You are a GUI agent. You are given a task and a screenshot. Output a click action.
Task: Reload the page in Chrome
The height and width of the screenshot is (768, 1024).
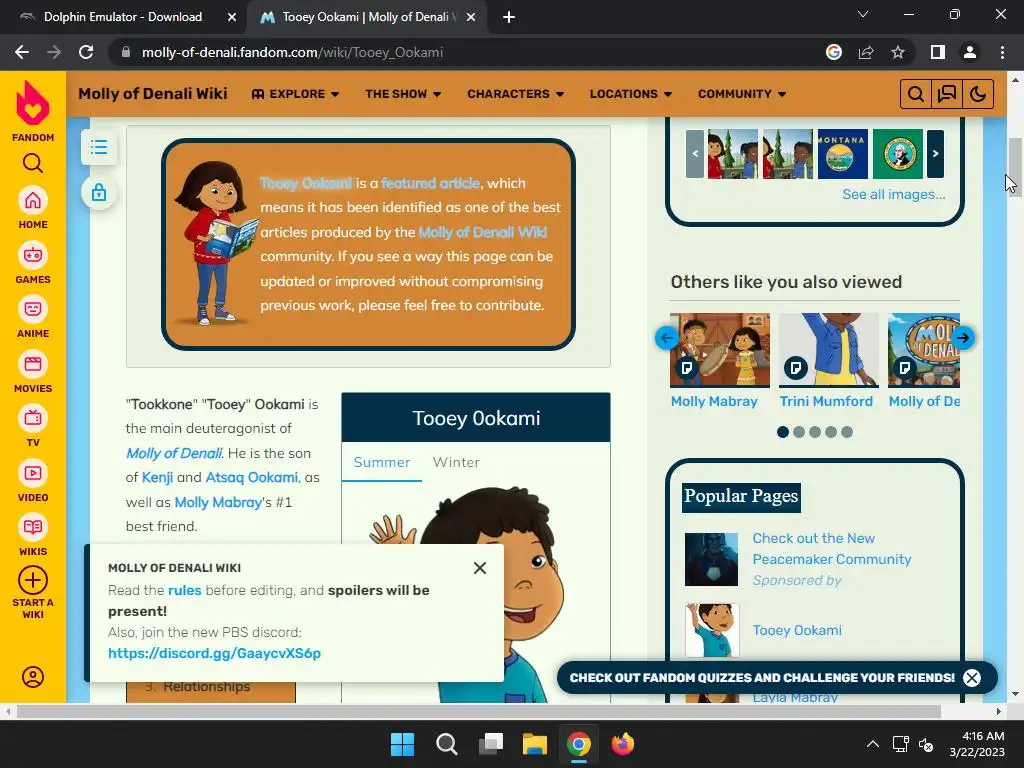[x=86, y=52]
